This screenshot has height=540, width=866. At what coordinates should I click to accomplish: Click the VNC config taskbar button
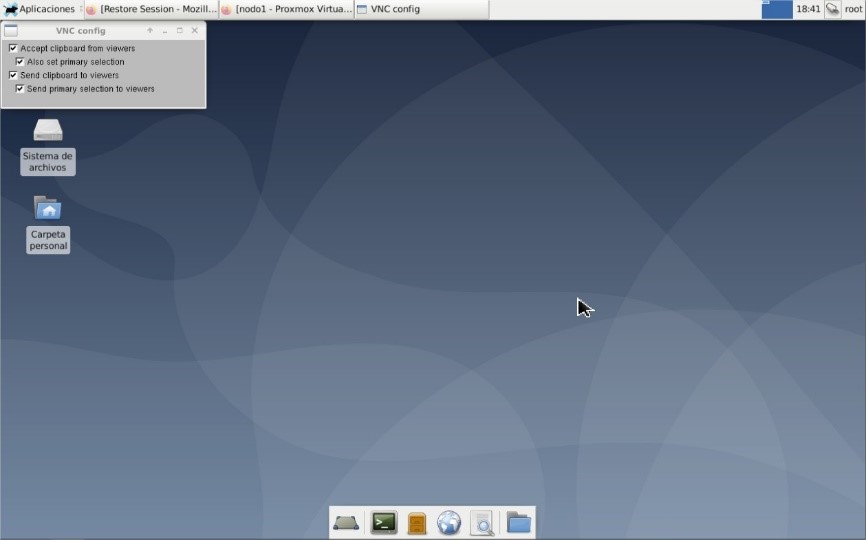click(x=421, y=9)
